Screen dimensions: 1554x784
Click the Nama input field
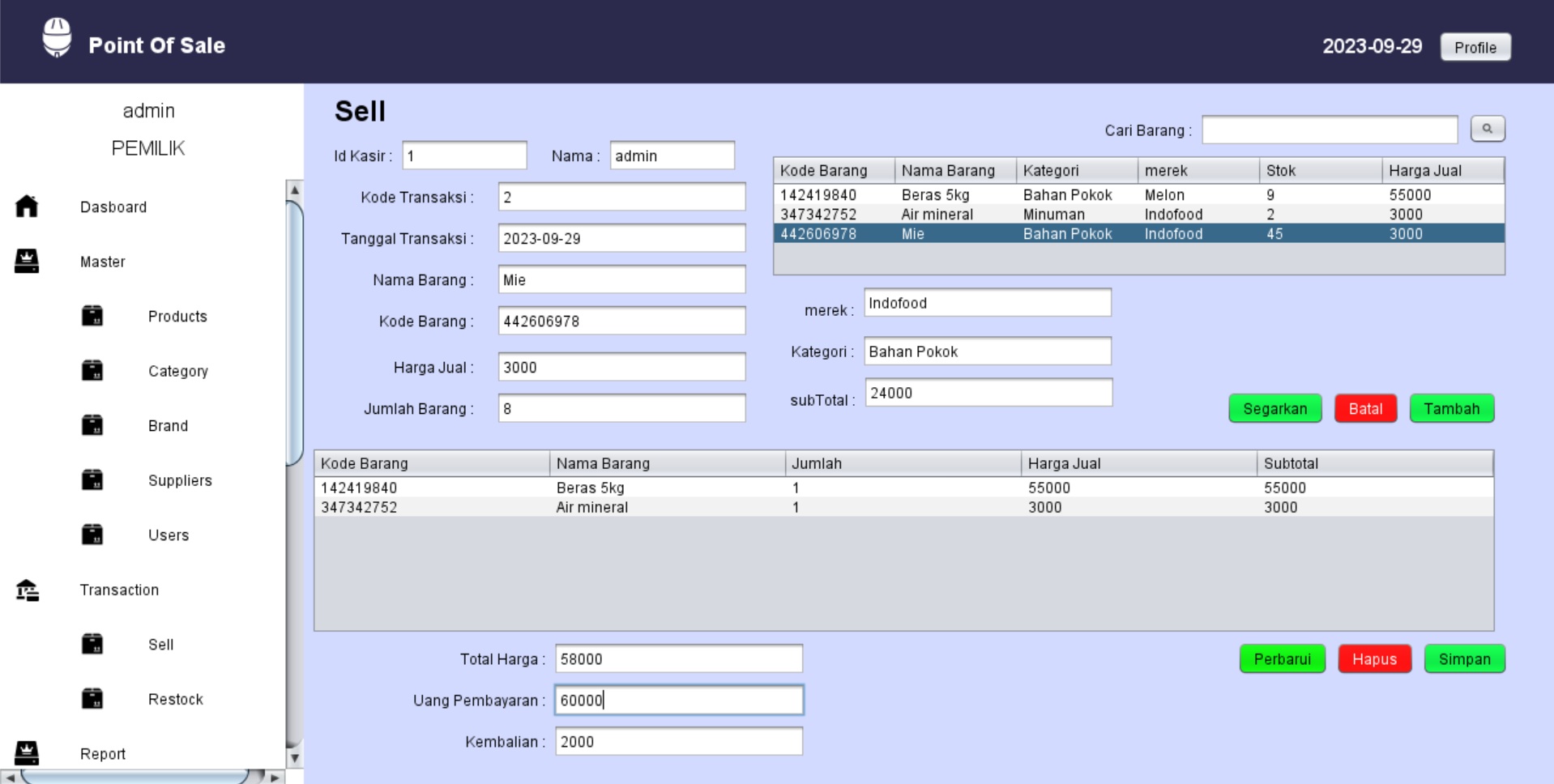(672, 156)
